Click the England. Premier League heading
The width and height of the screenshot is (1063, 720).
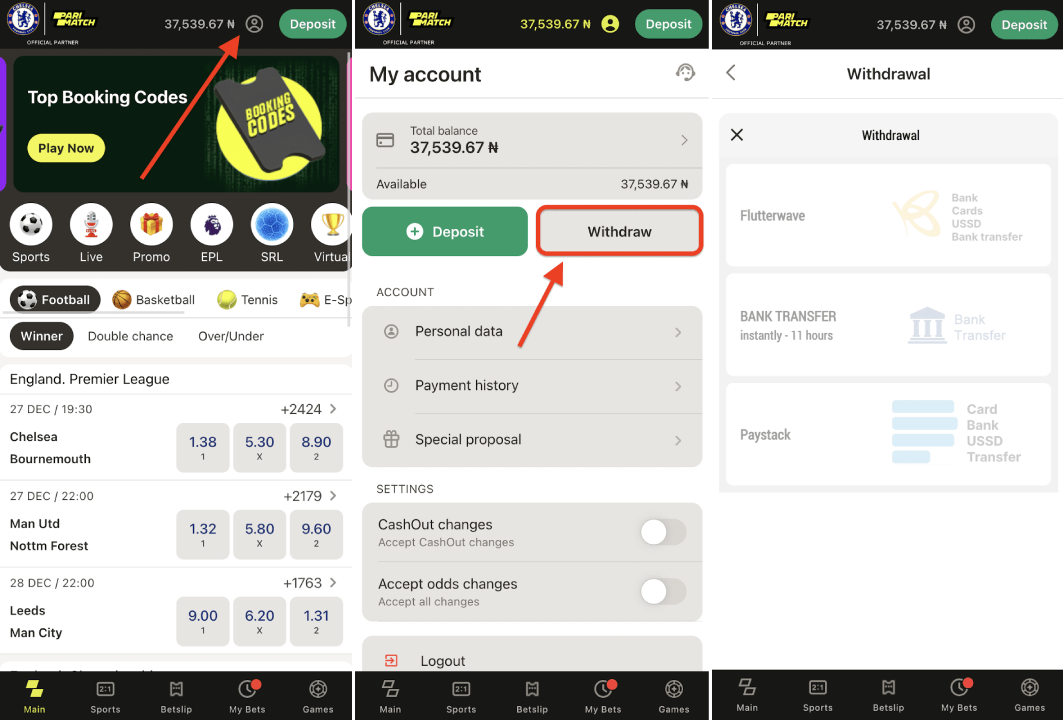89,379
